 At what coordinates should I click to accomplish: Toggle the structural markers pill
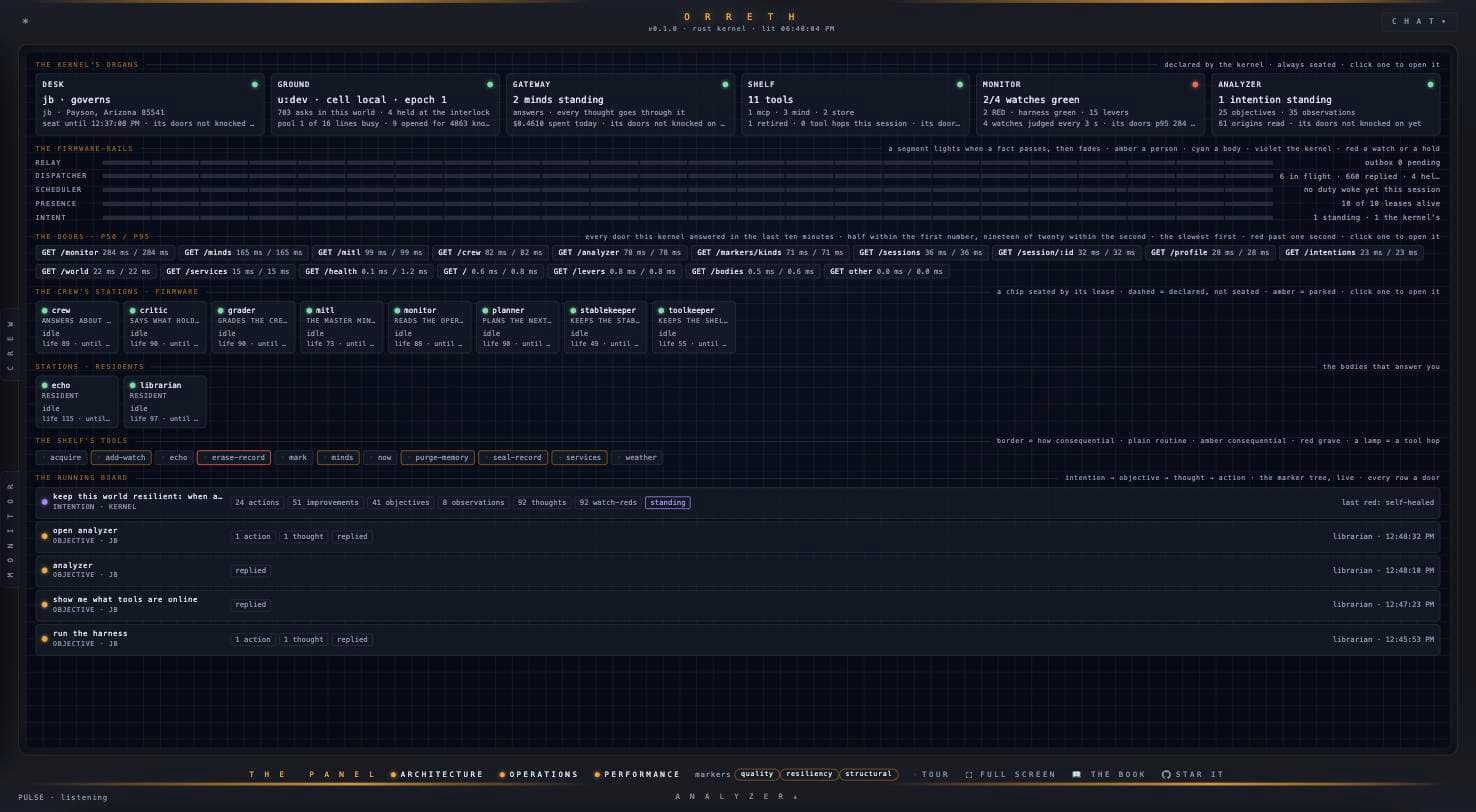[868, 774]
